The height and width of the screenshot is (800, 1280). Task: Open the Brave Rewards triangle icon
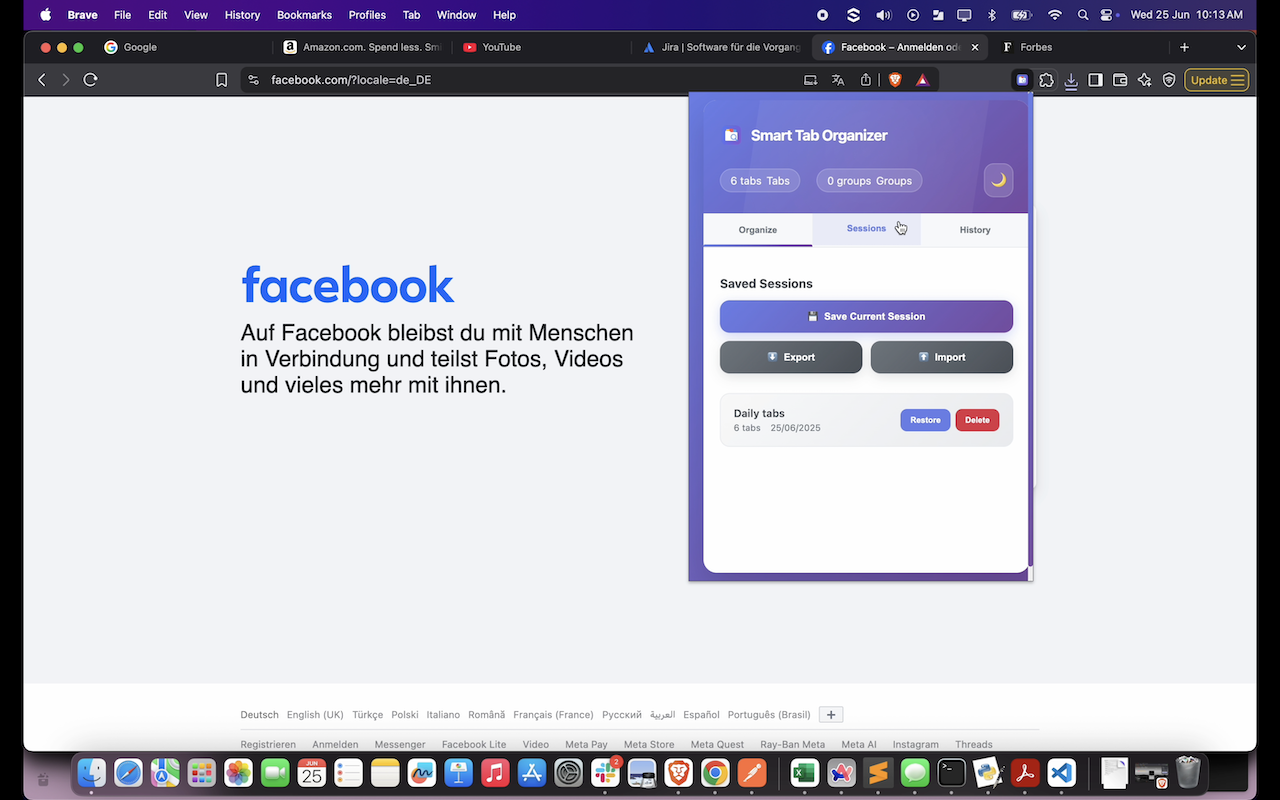click(922, 80)
